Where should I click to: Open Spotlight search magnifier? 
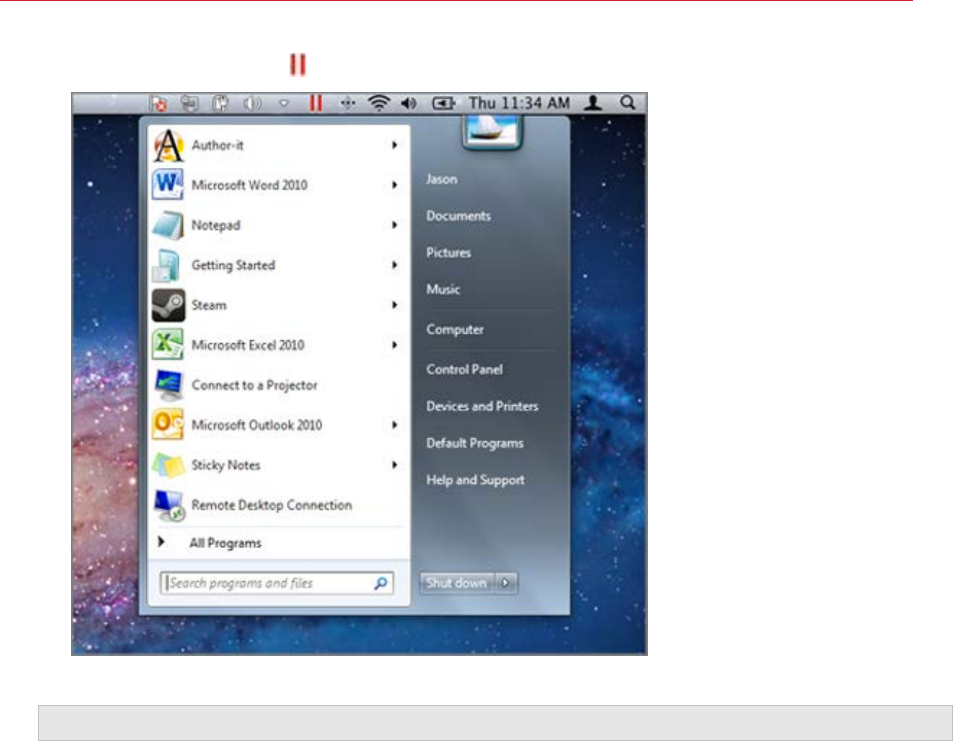[627, 103]
